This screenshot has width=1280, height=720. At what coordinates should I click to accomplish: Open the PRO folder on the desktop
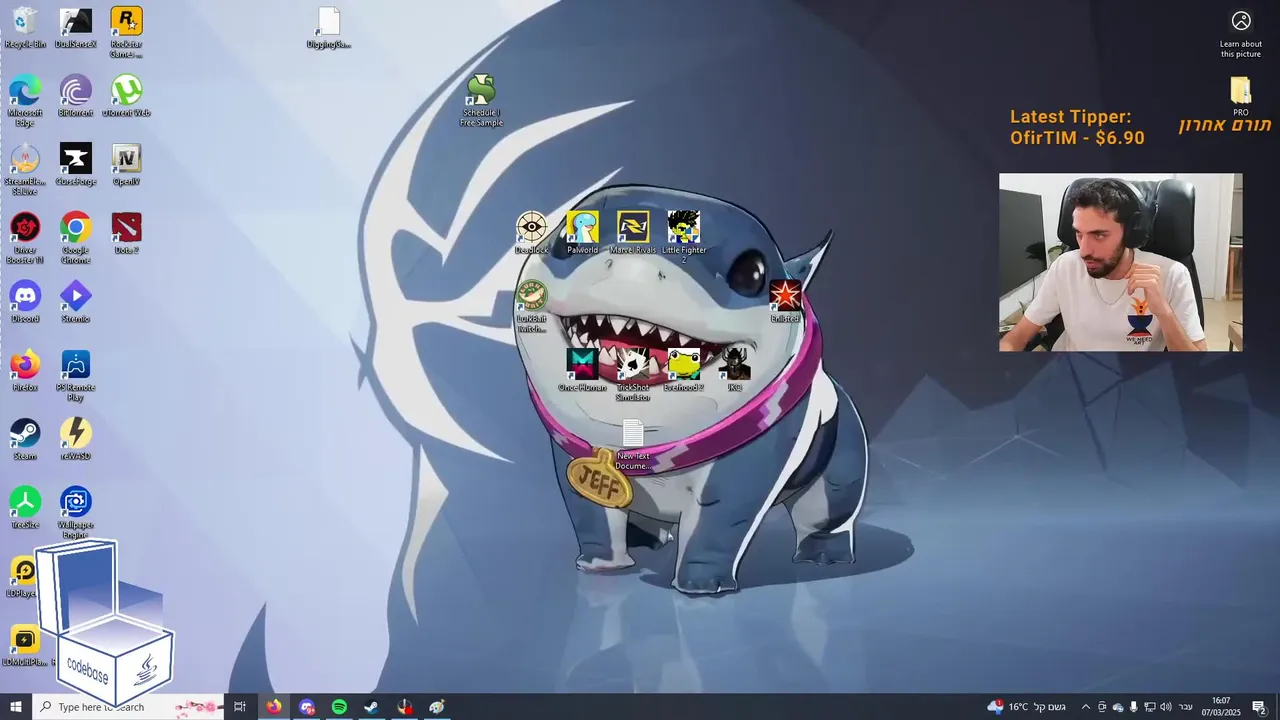(1241, 97)
